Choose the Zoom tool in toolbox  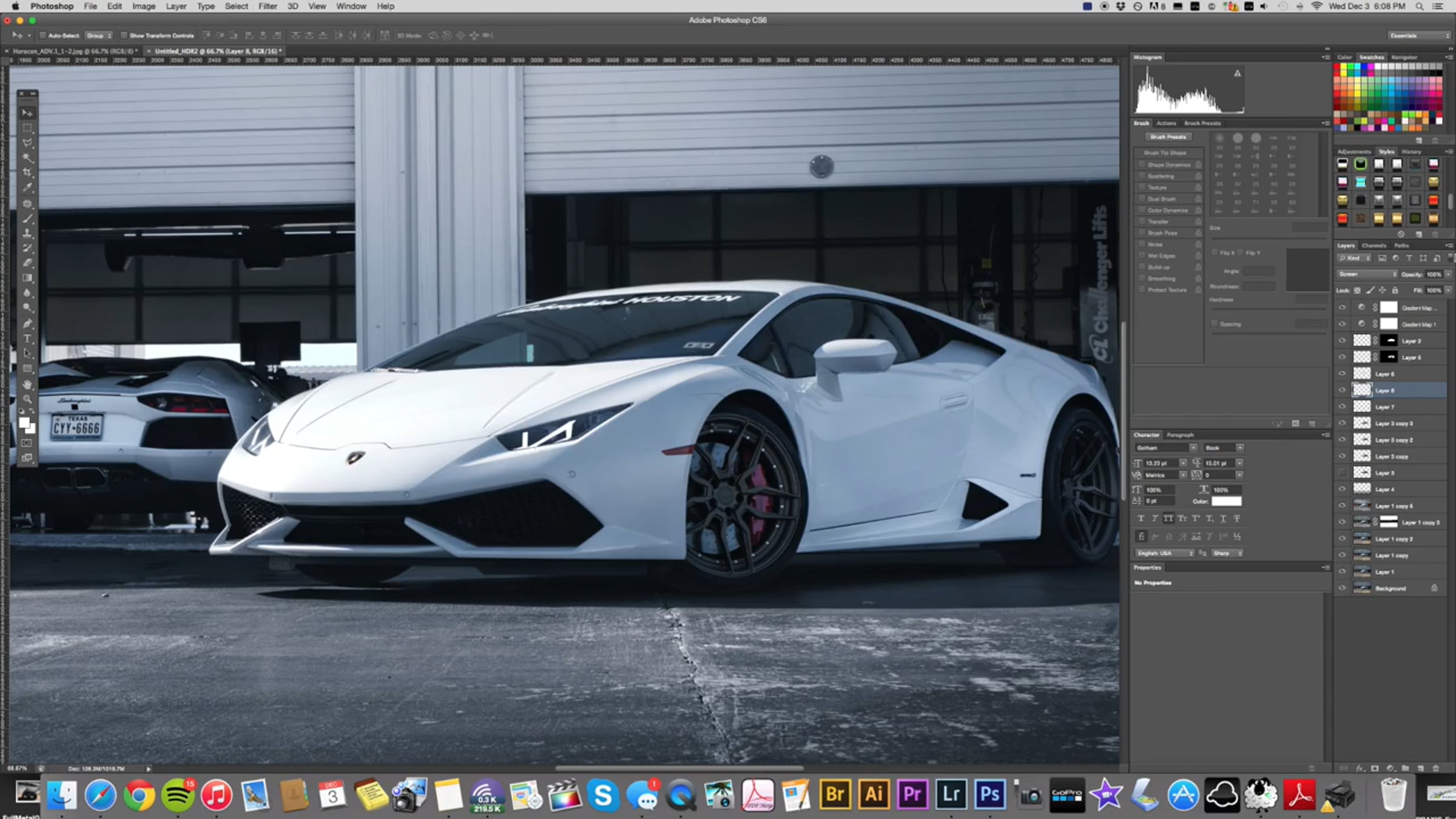coord(27,399)
